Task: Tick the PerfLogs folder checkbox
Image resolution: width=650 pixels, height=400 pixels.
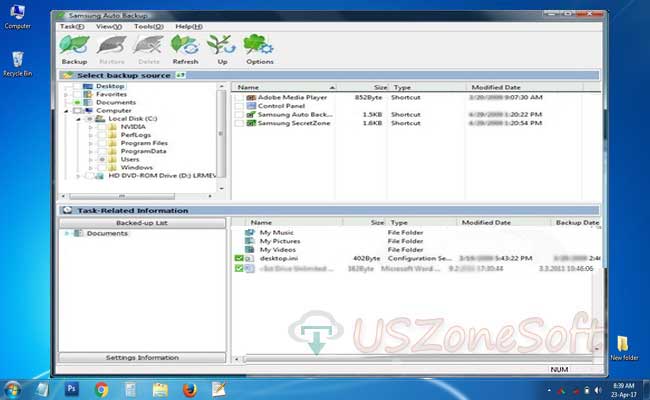Action: (x=102, y=135)
